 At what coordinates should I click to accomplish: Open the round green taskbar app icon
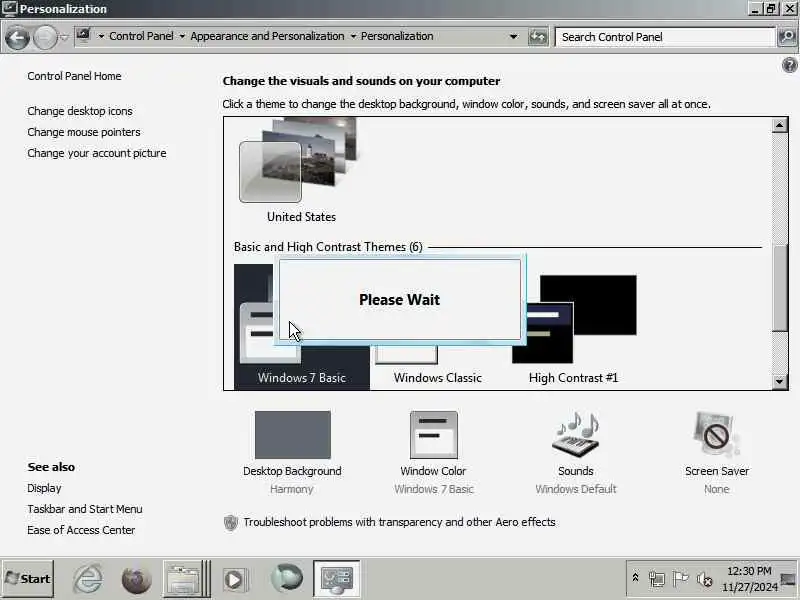tap(287, 579)
